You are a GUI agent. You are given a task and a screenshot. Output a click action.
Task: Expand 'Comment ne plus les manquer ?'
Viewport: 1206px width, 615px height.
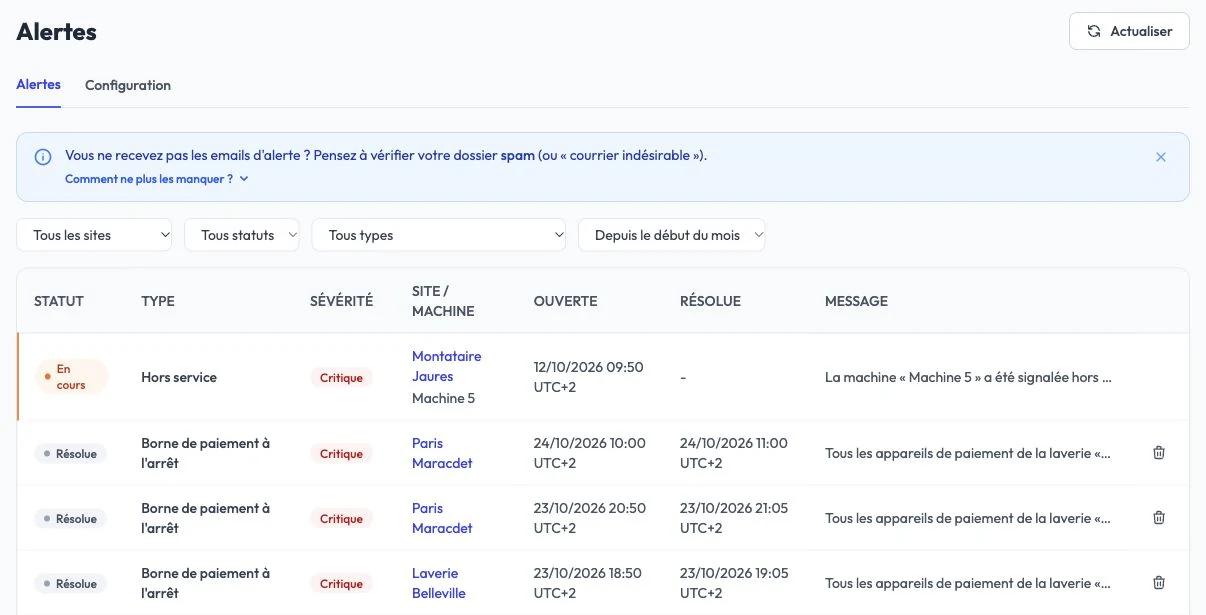point(156,179)
